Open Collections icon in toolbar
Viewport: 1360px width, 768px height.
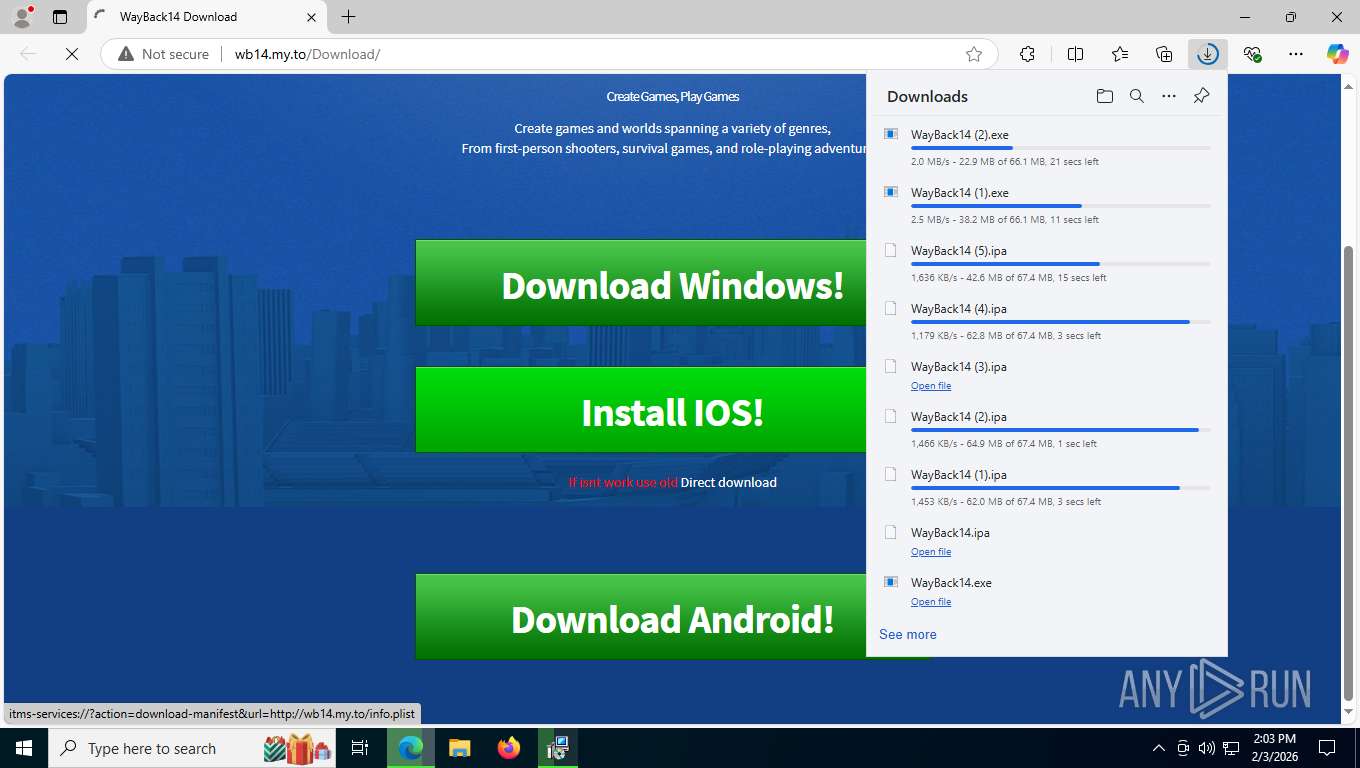coord(1164,54)
